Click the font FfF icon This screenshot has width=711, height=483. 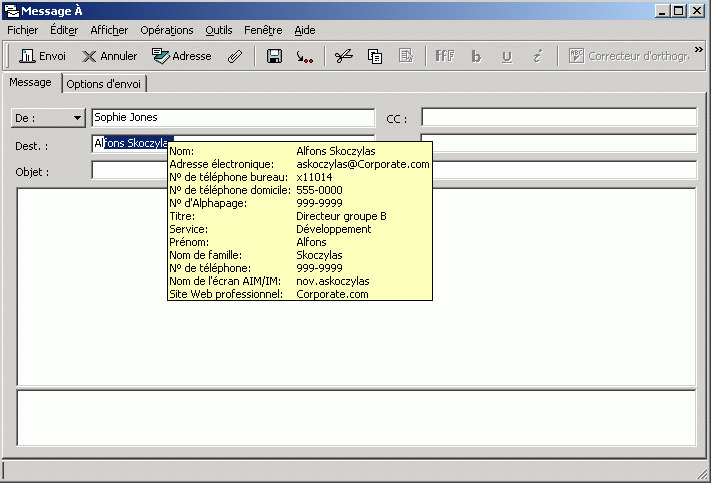[444, 56]
